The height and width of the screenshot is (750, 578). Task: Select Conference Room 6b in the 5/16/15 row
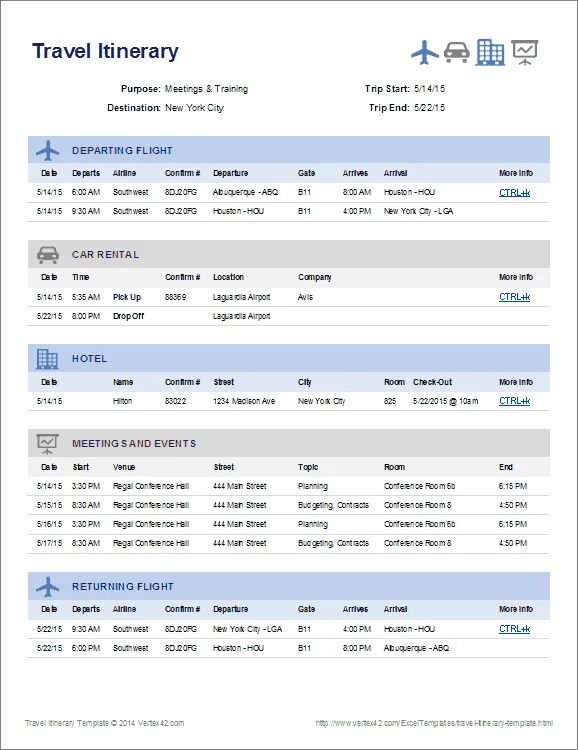pos(419,524)
